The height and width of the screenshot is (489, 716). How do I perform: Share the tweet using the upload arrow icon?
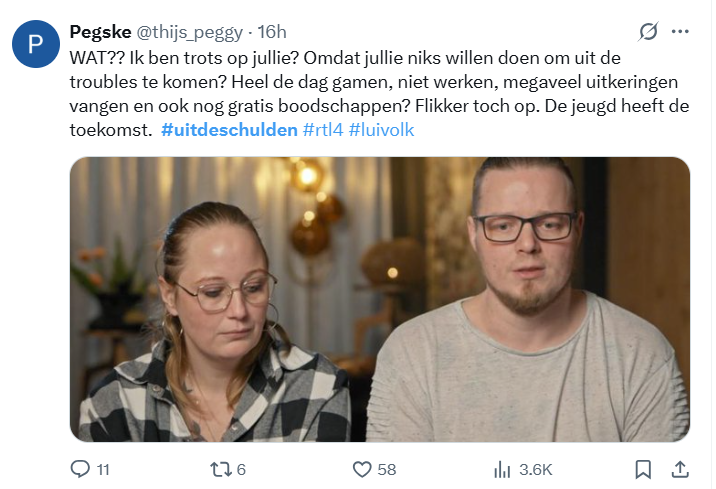pos(680,469)
